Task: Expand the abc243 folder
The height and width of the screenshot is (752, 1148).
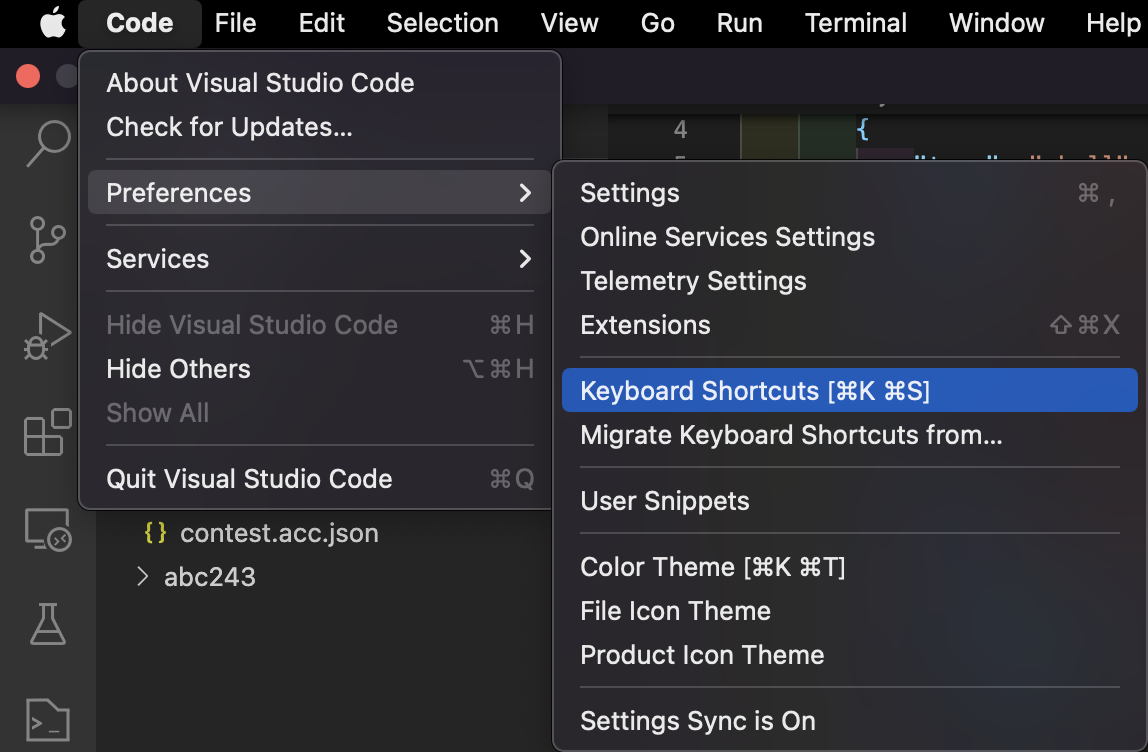Action: 142,577
